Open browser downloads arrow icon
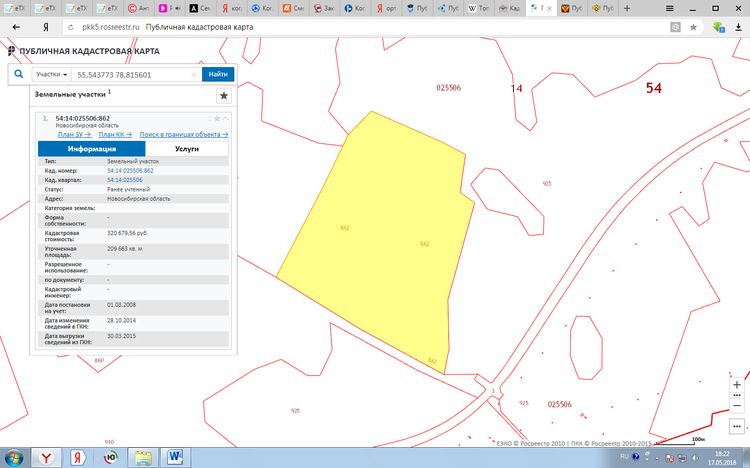This screenshot has width=750, height=468. pos(739,27)
